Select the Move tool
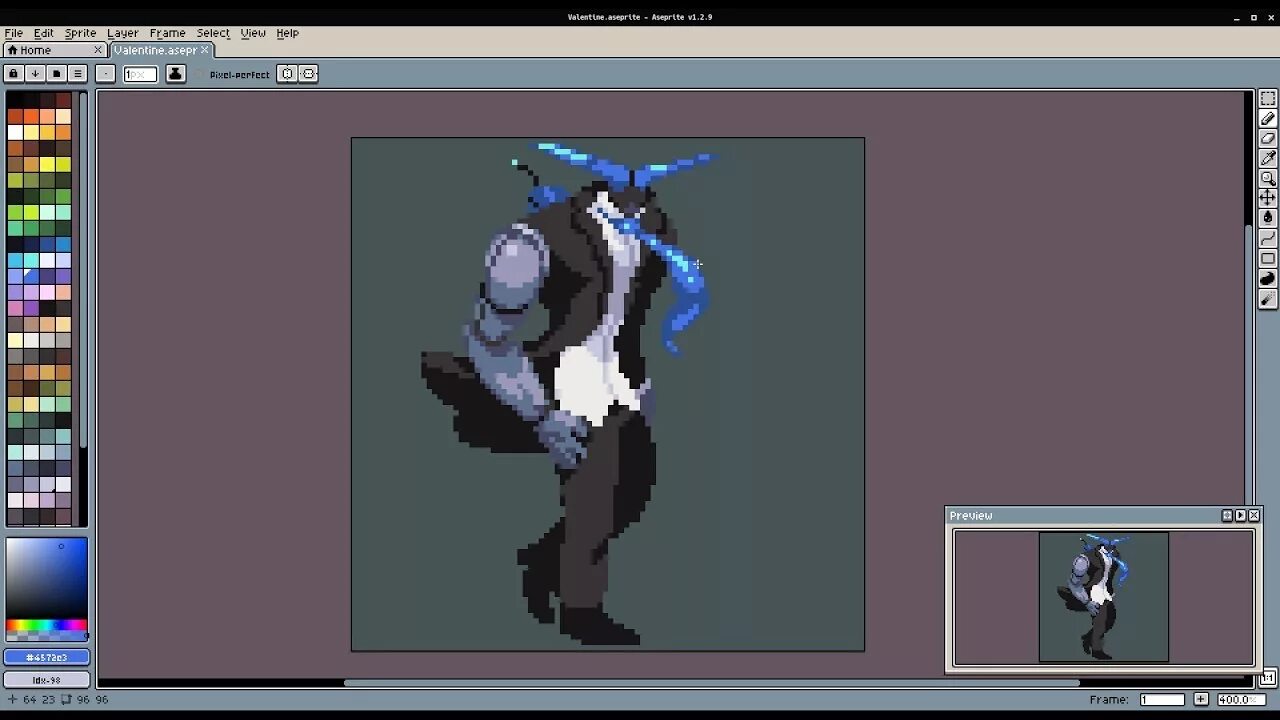The image size is (1280, 720). tap(1267, 198)
